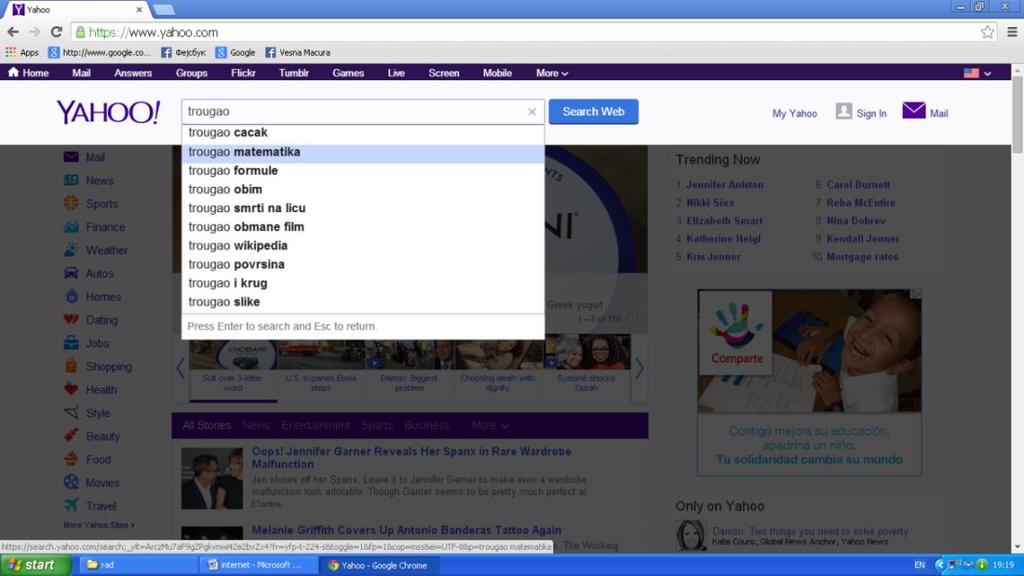Click the Windows Start button
1024x576 pixels.
click(36, 565)
